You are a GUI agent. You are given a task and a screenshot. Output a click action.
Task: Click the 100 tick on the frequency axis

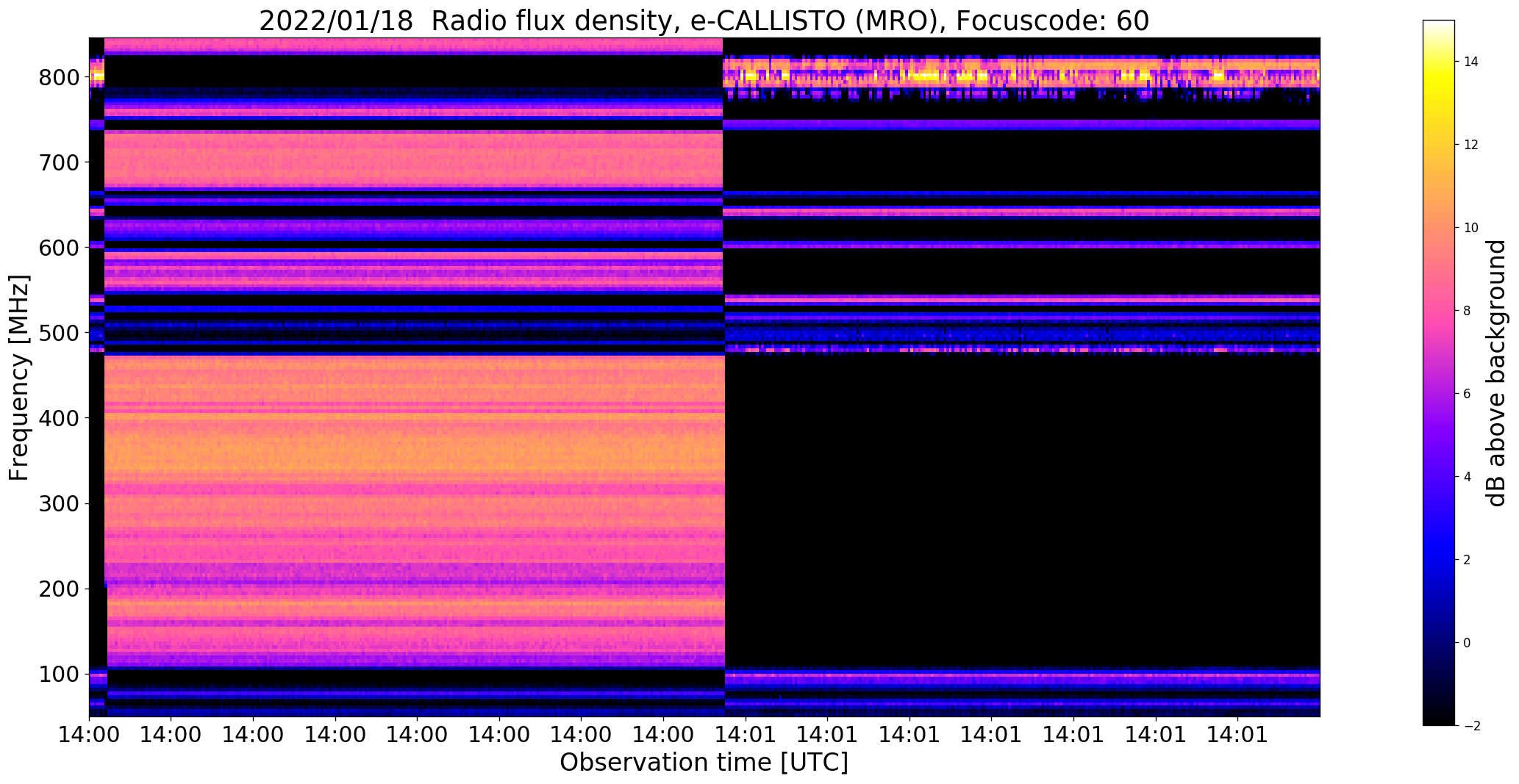(59, 674)
